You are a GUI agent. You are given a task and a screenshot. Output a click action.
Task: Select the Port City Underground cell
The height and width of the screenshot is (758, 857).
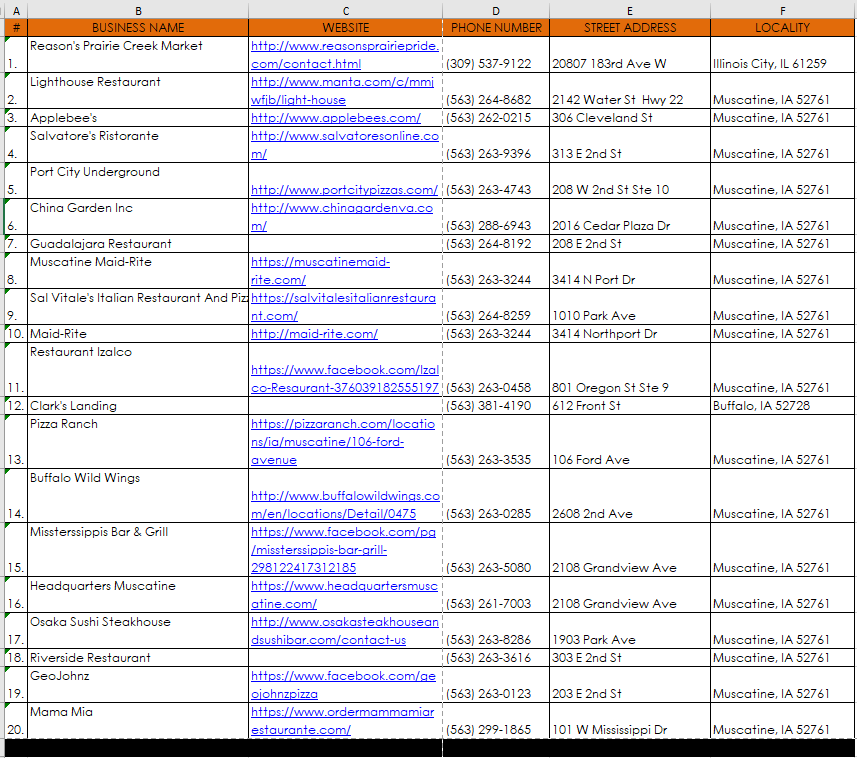click(138, 181)
